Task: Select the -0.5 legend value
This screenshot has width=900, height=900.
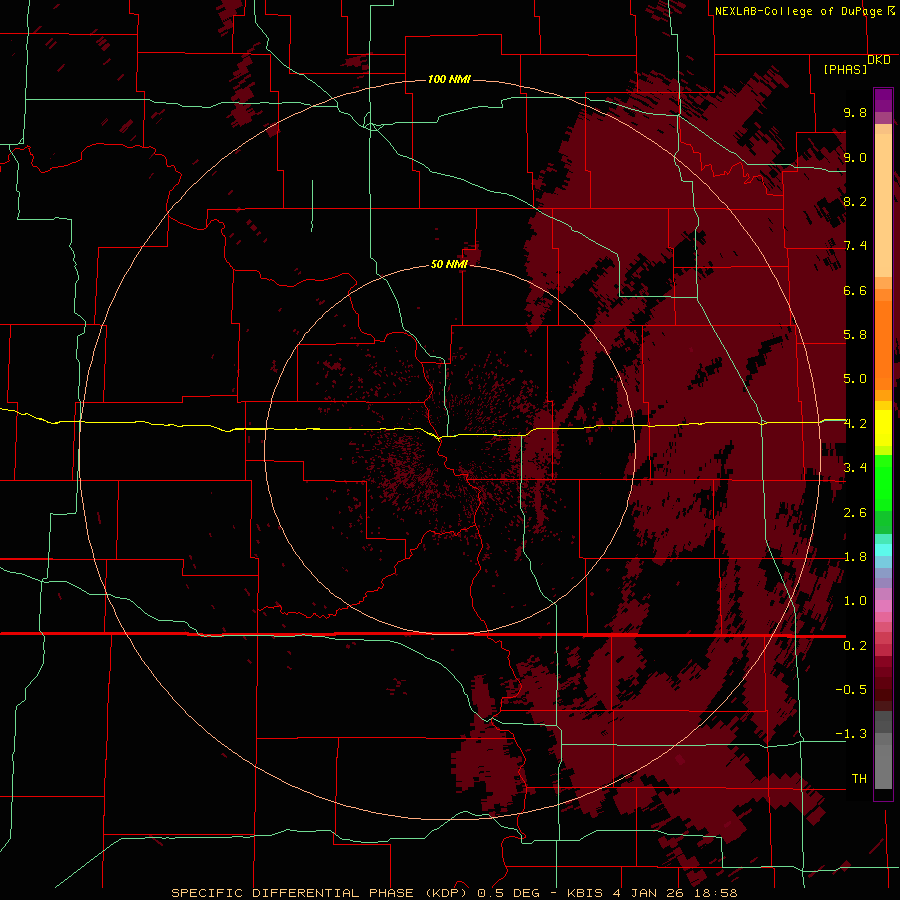Action: [x=851, y=690]
